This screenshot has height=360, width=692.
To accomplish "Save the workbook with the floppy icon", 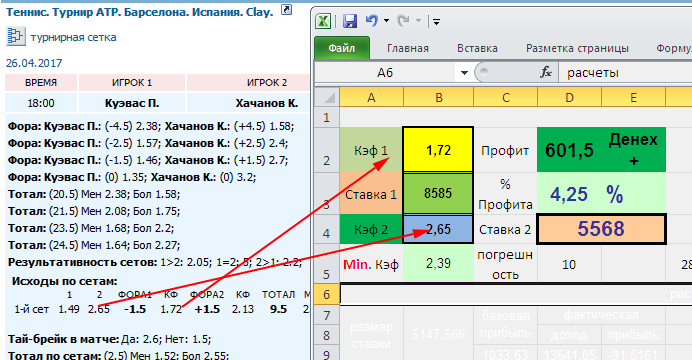I will tap(350, 21).
